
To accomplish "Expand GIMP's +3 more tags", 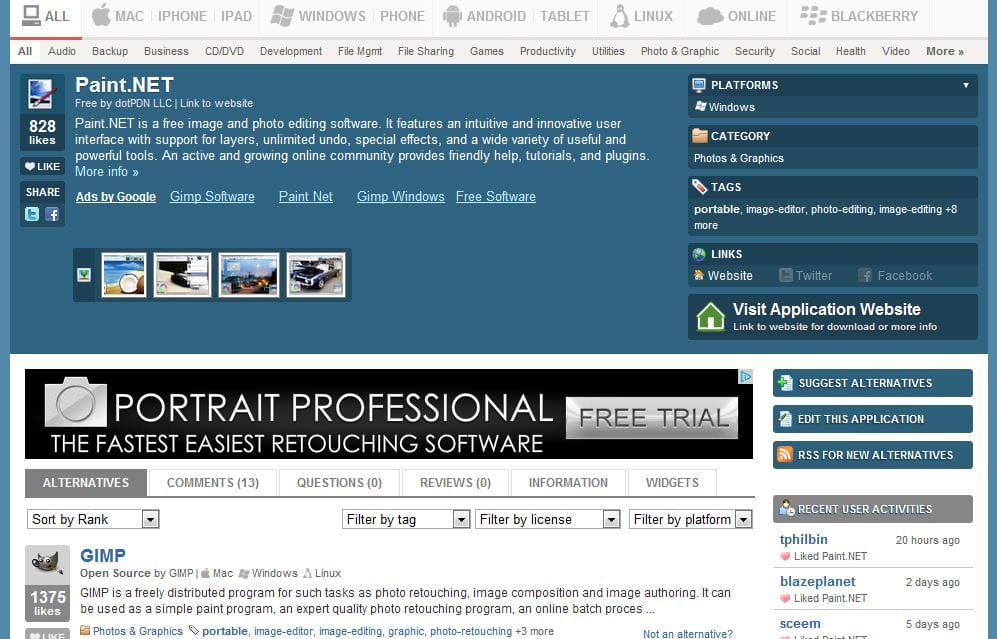I will 534,631.
